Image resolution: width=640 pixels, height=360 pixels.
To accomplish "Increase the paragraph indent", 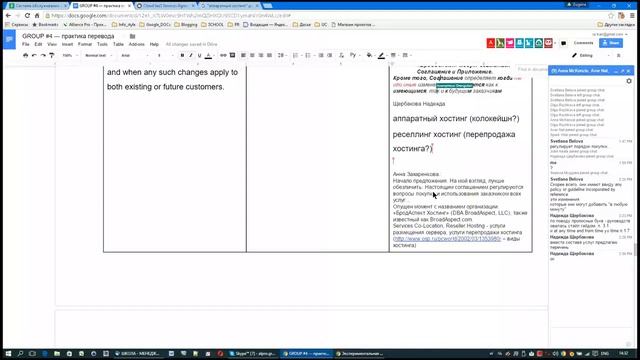I will pos(329,56).
